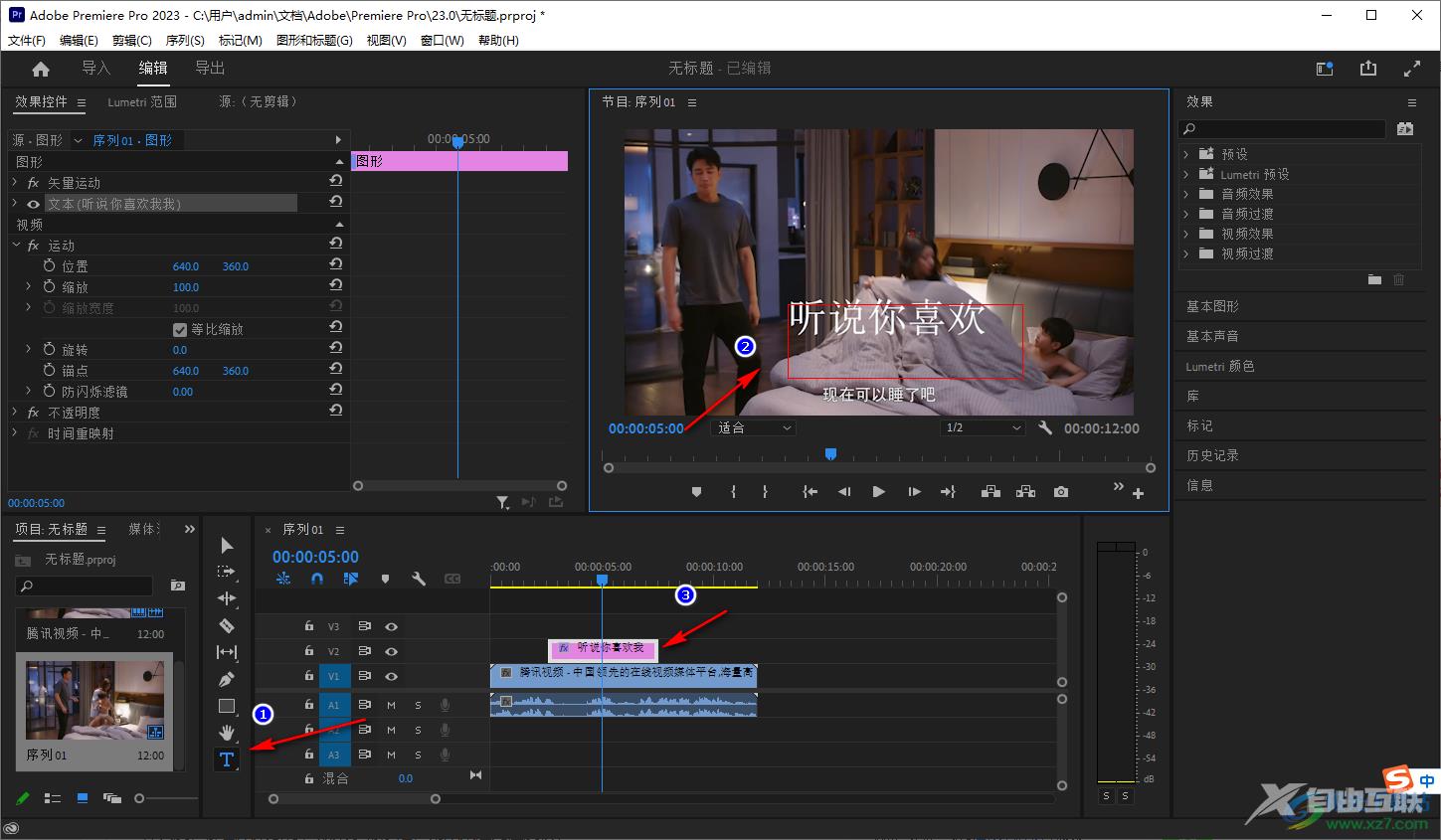Image resolution: width=1441 pixels, height=840 pixels.
Task: Reset the Position parameter
Action: 336,264
